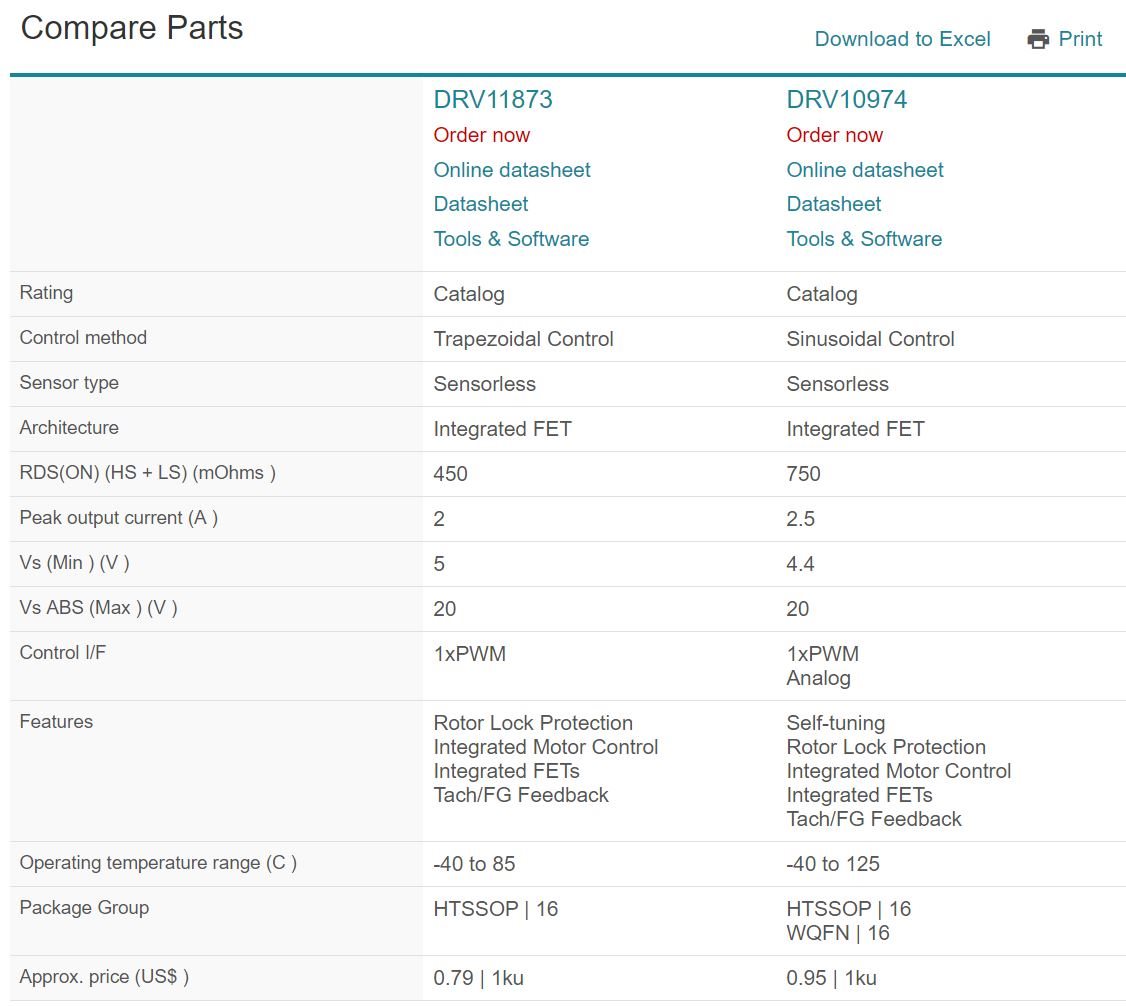
Task: Click the 450 RDS(ON) value
Action: [x=450, y=474]
